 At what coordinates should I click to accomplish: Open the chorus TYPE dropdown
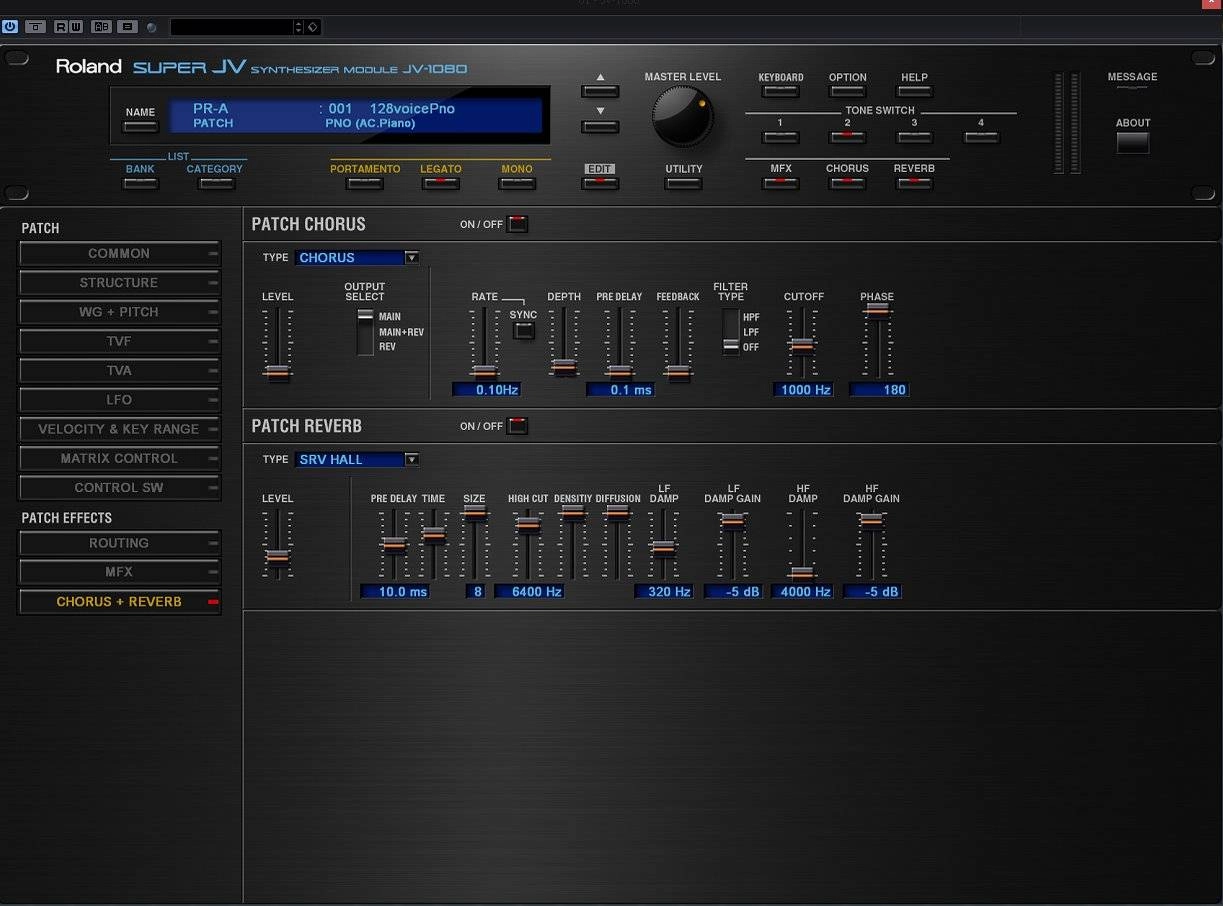point(356,258)
